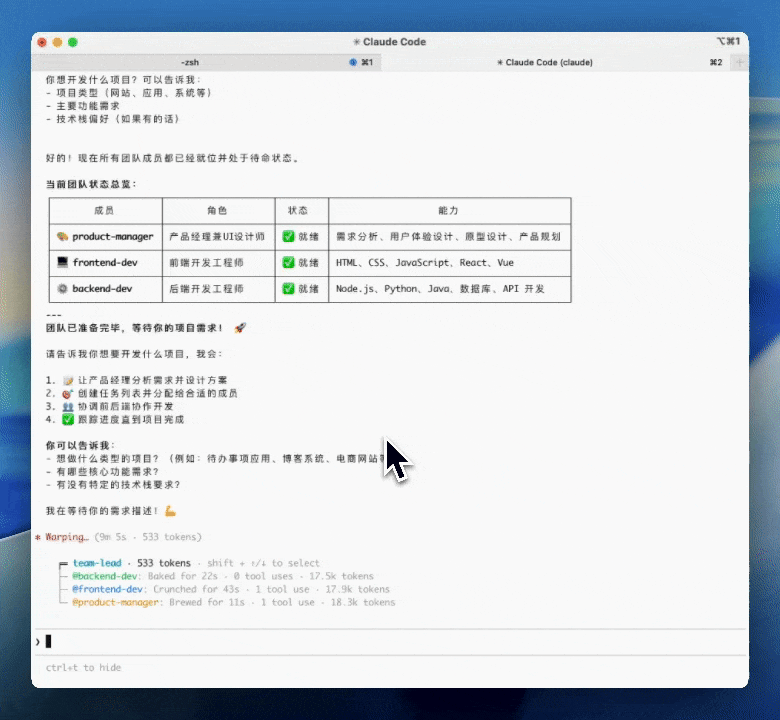Click the rocket emoji after team ready message

point(240,328)
